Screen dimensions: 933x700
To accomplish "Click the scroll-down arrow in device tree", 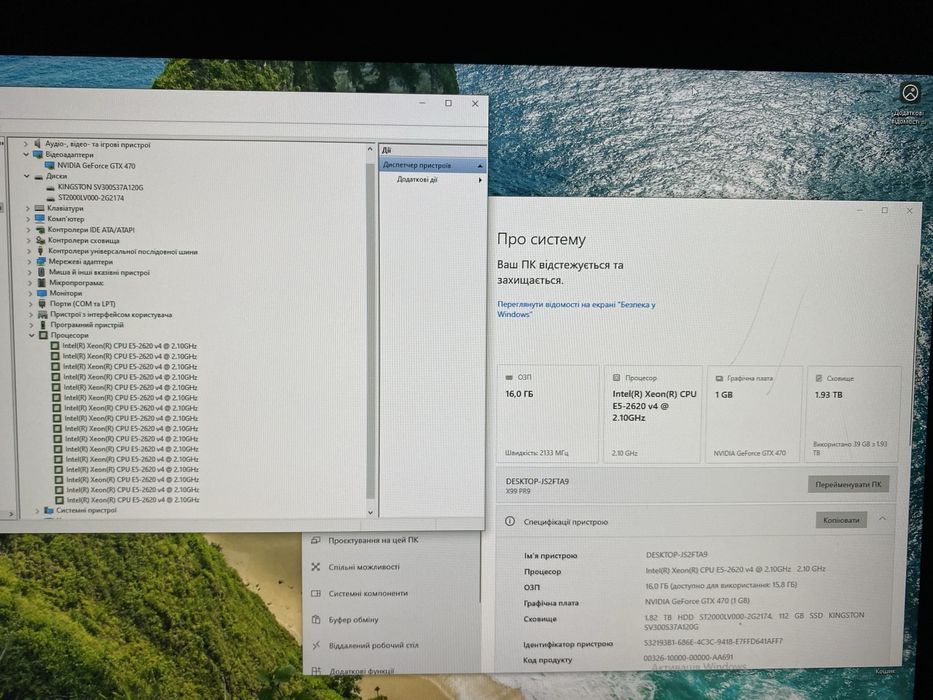I will pyautogui.click(x=370, y=512).
